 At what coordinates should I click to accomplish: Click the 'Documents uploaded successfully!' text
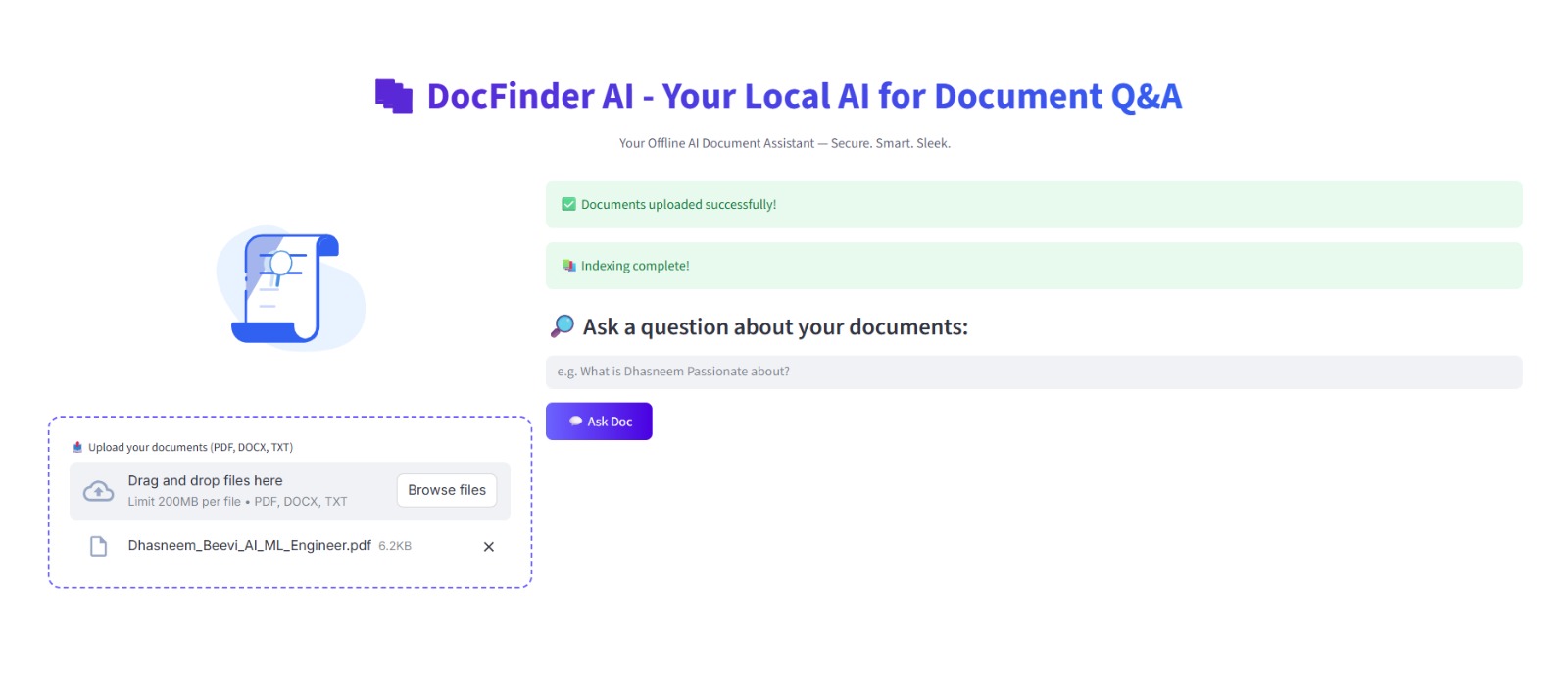pos(678,205)
